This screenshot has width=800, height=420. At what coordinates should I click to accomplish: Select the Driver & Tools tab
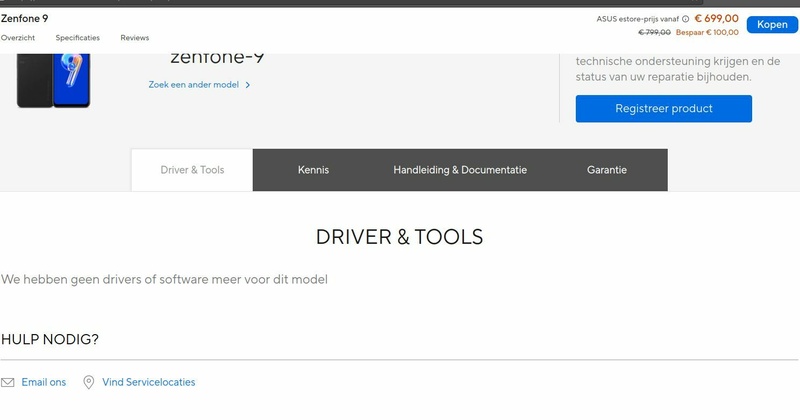click(192, 170)
